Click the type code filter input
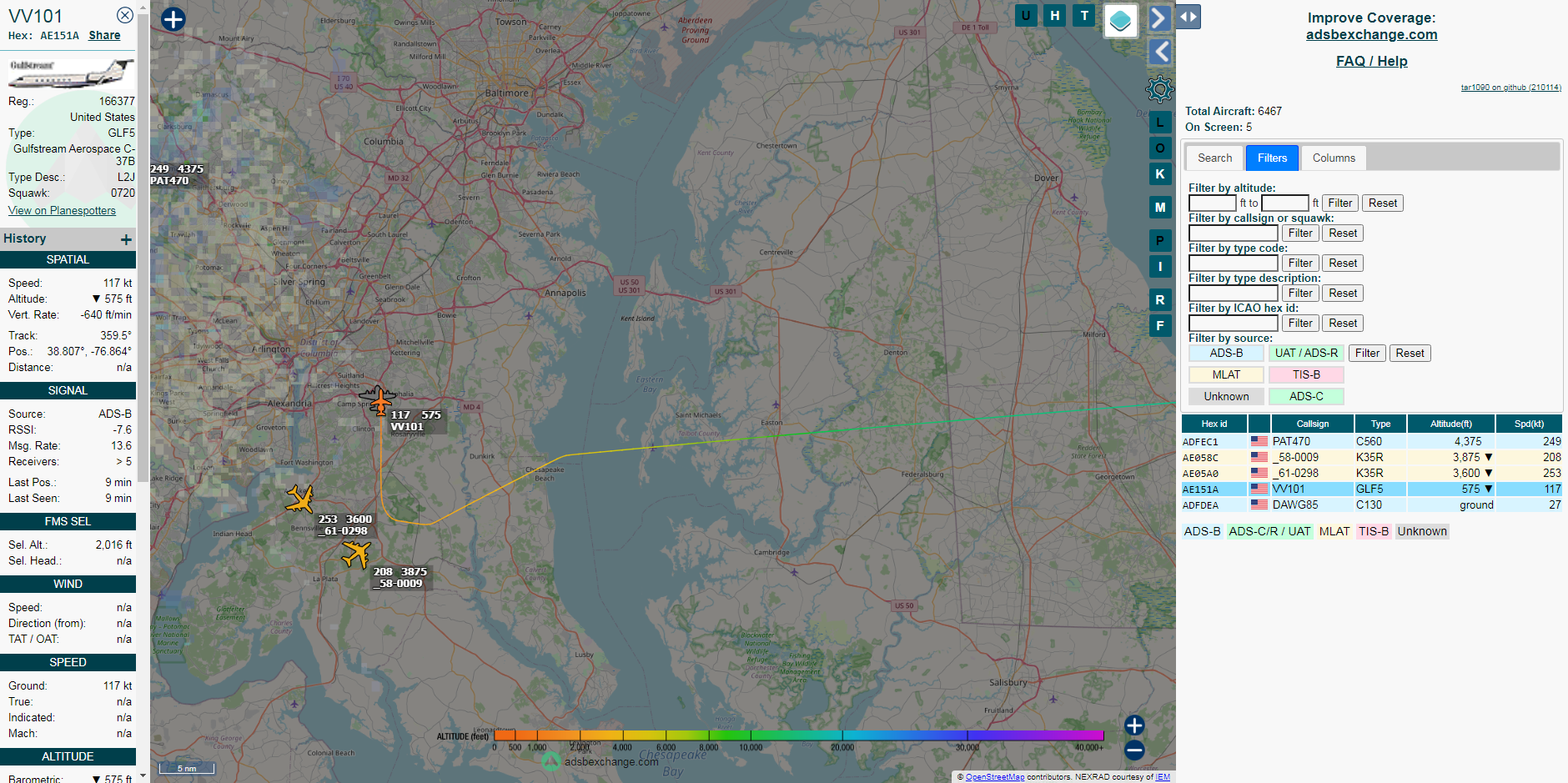This screenshot has width=1568, height=783. [x=1233, y=264]
